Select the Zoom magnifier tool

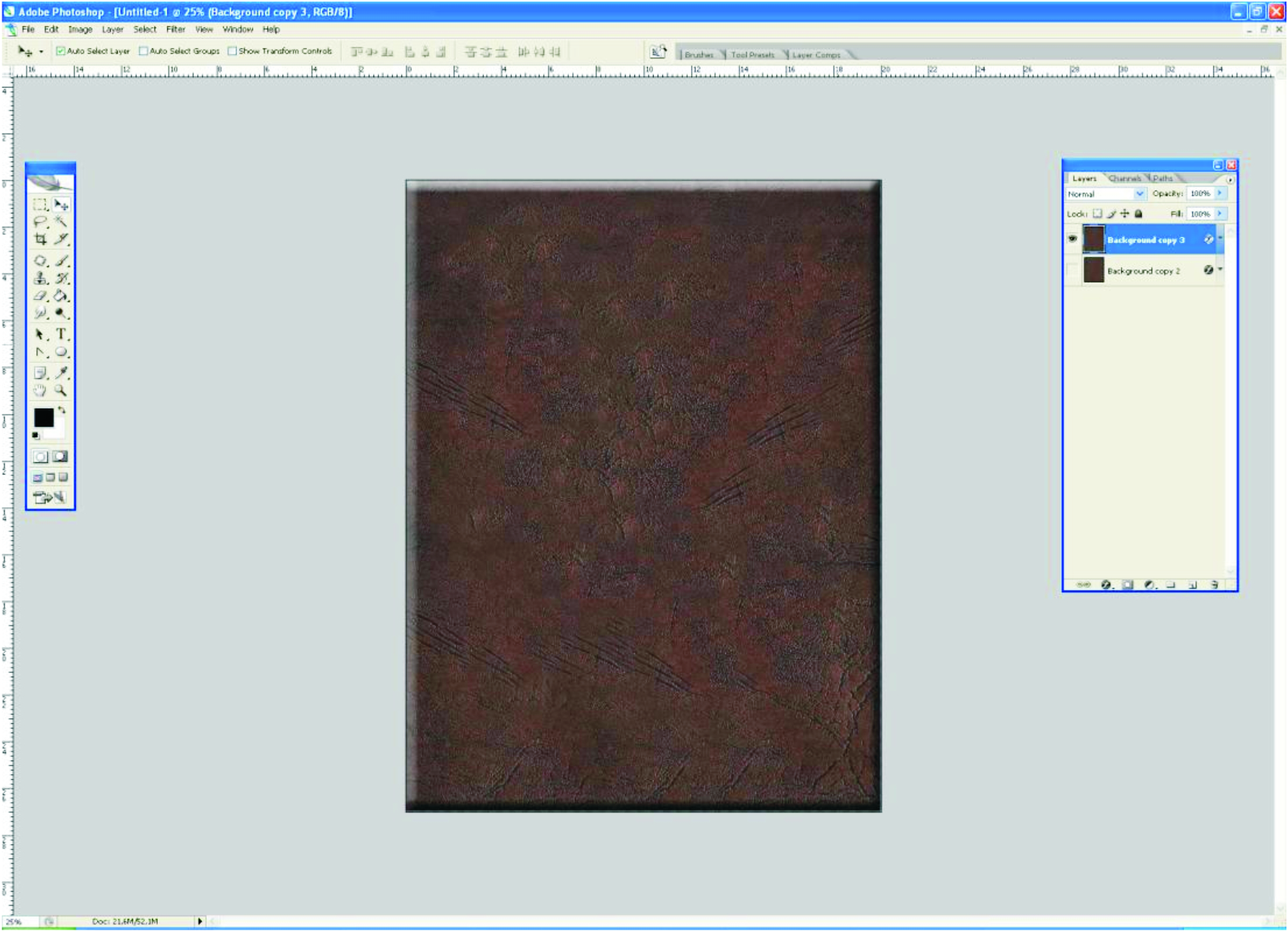tap(61, 391)
